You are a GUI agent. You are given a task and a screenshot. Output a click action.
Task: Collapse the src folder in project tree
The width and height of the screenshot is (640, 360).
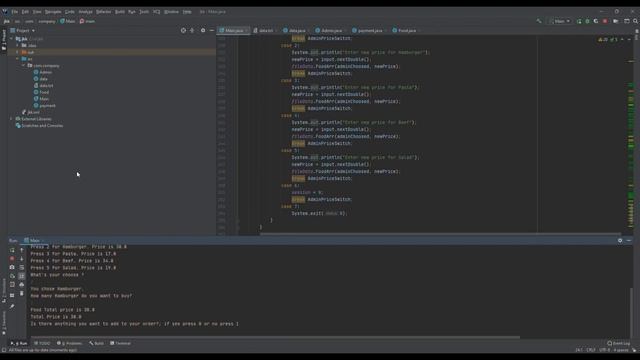[18, 59]
